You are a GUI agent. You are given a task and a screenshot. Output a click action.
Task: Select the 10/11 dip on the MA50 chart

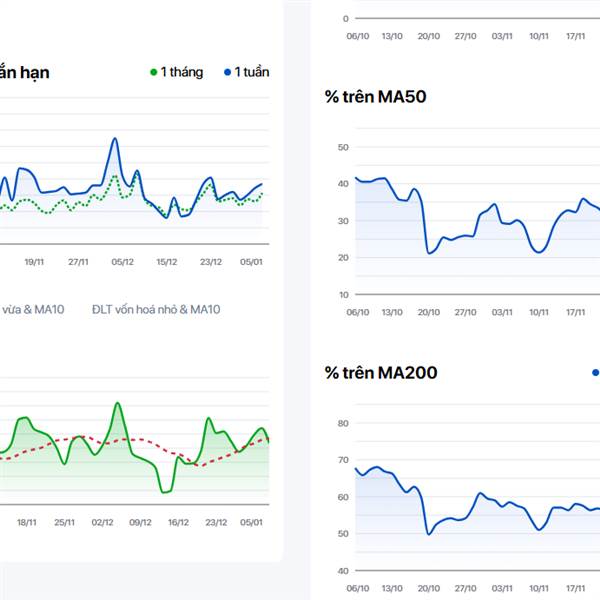pos(538,251)
